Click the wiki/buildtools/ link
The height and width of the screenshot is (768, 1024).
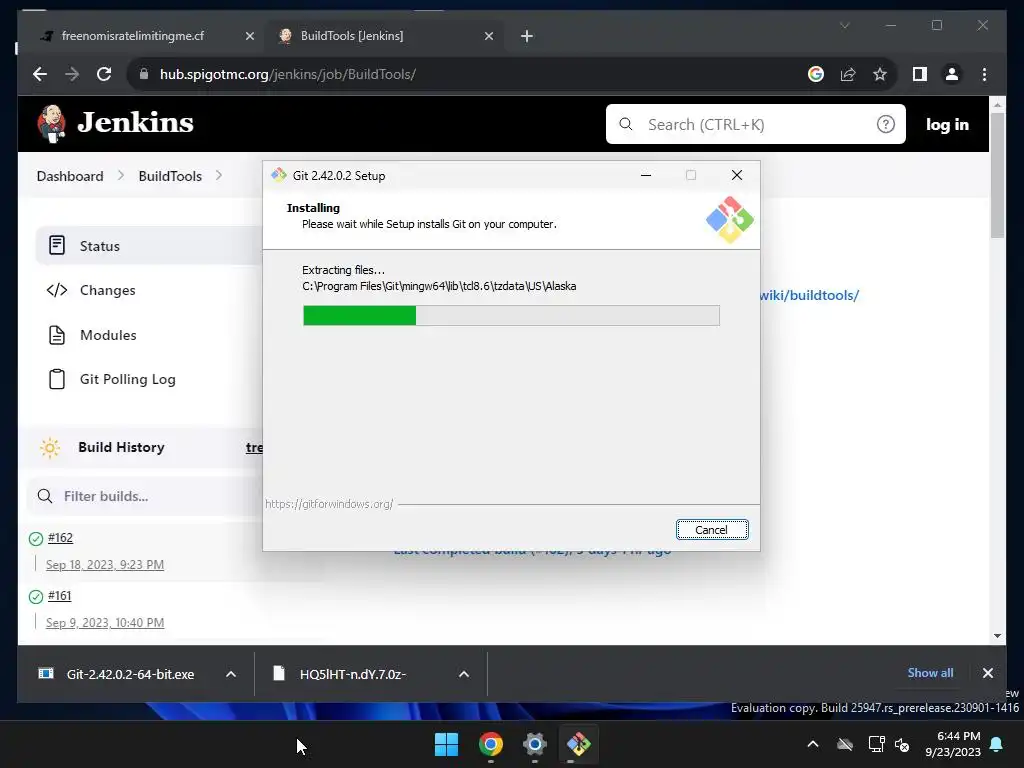809,295
